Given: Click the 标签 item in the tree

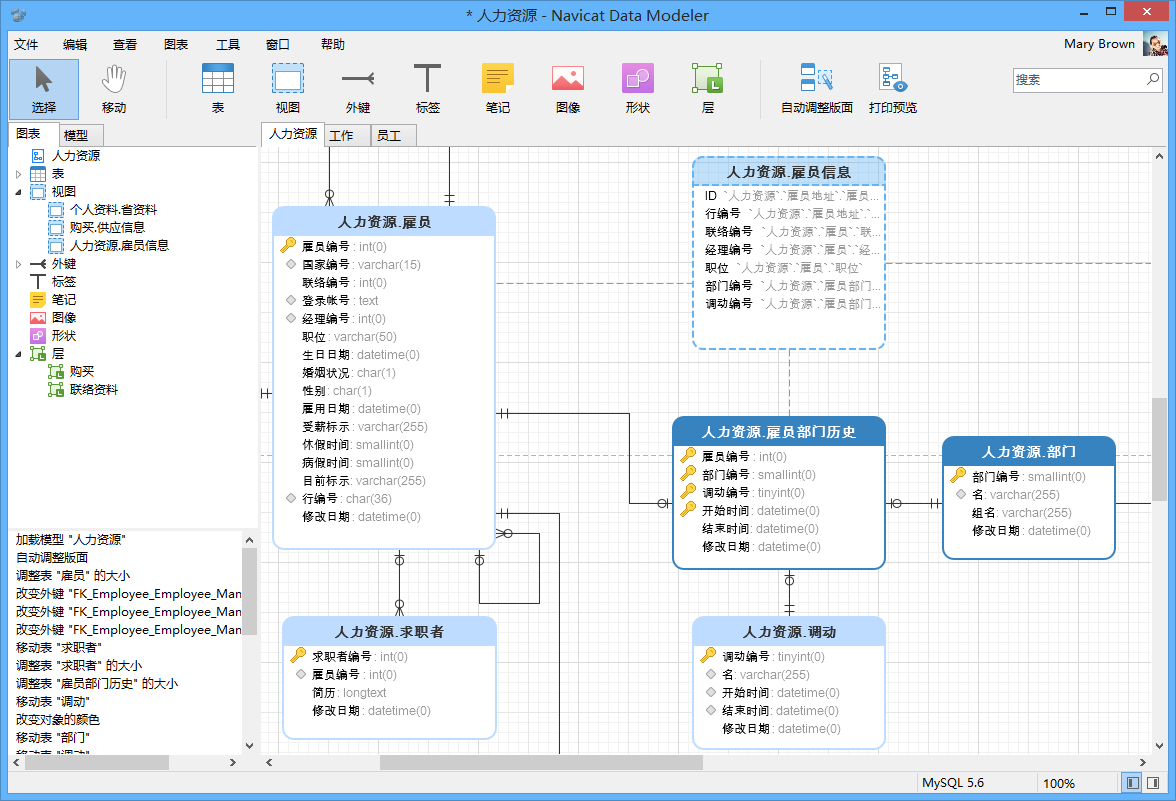Looking at the screenshot, I should (64, 281).
